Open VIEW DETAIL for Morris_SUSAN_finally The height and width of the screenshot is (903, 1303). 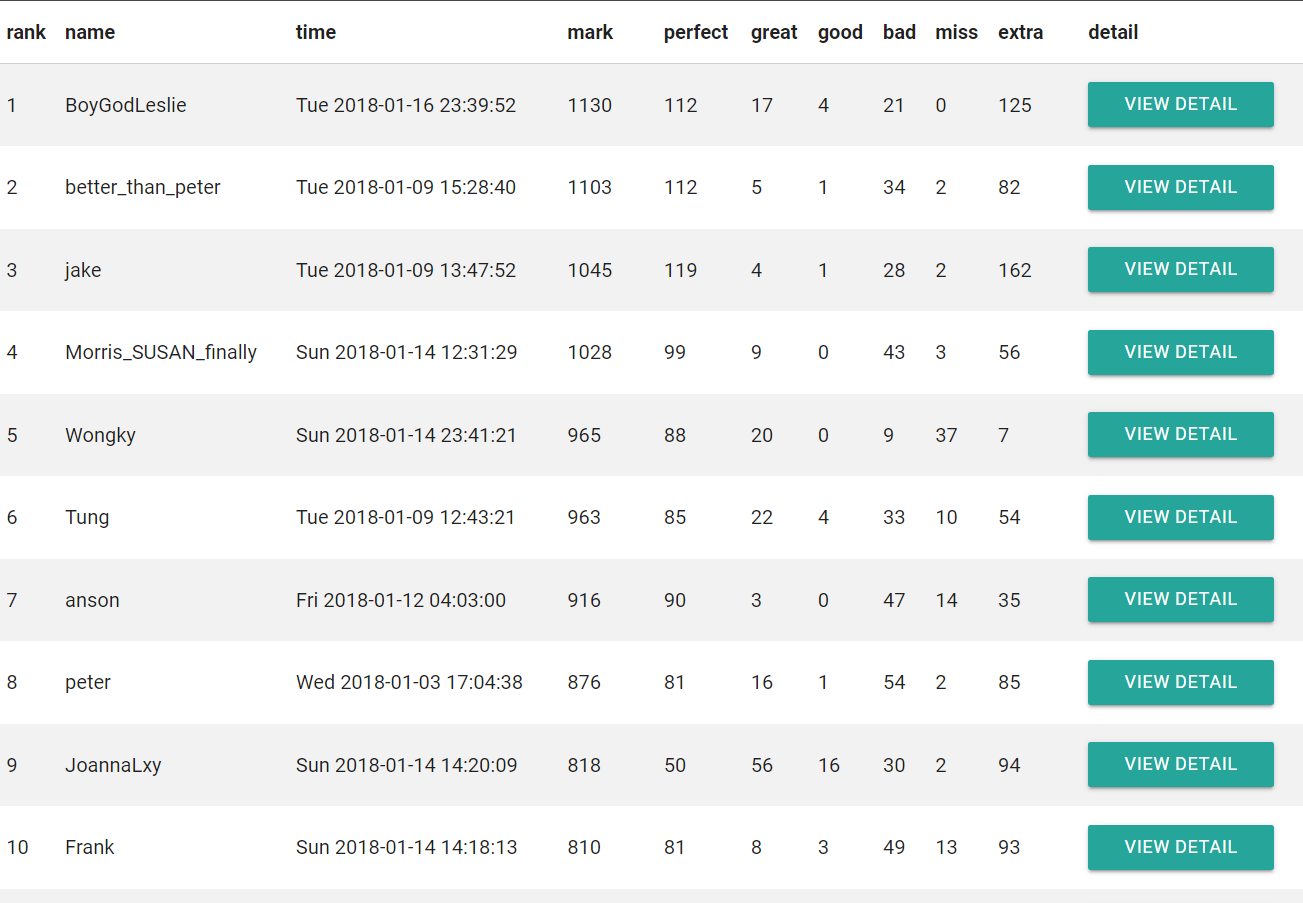click(x=1180, y=352)
